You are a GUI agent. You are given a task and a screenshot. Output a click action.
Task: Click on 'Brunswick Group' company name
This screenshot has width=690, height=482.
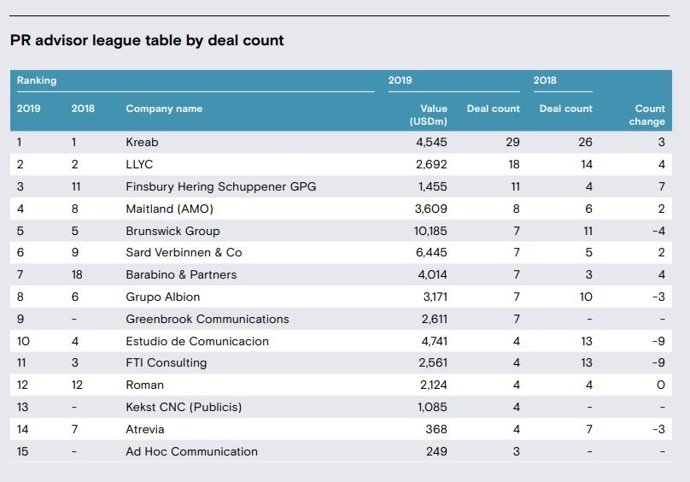(x=173, y=231)
